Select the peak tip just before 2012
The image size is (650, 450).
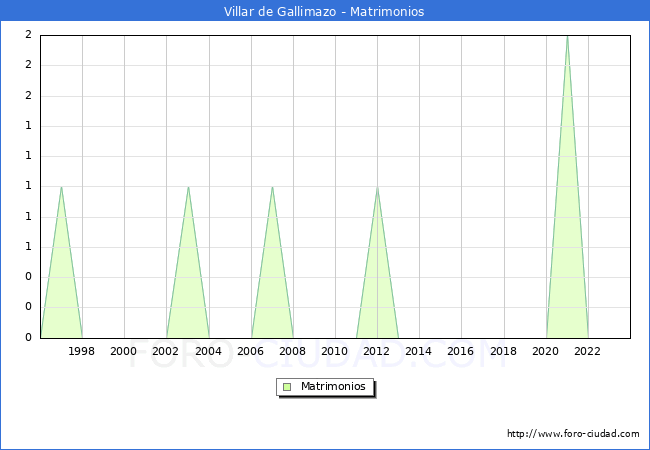(x=377, y=187)
